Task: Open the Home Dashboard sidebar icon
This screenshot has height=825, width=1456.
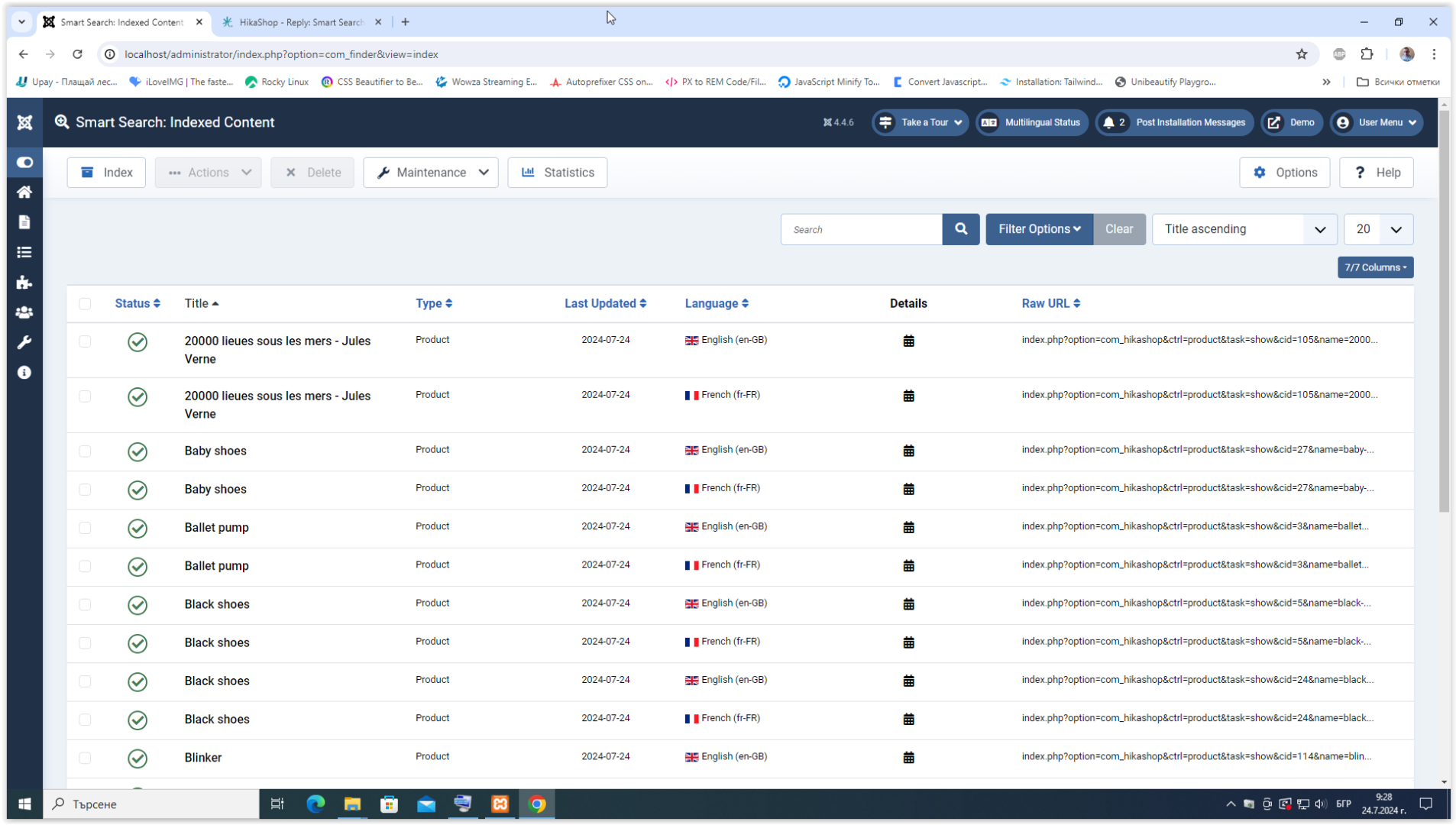Action: coord(24,192)
